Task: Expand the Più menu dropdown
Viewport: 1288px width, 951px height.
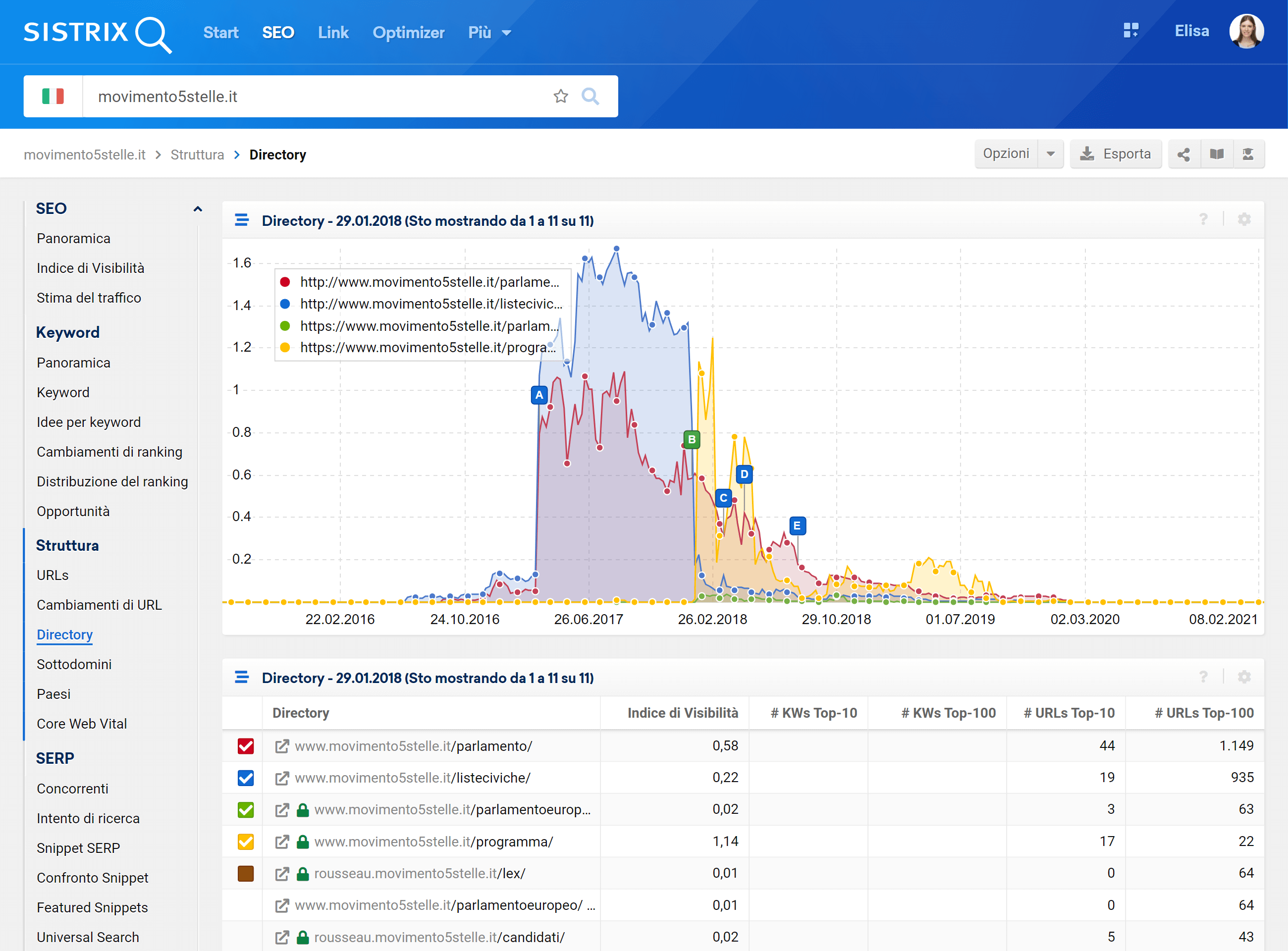Action: tap(489, 33)
